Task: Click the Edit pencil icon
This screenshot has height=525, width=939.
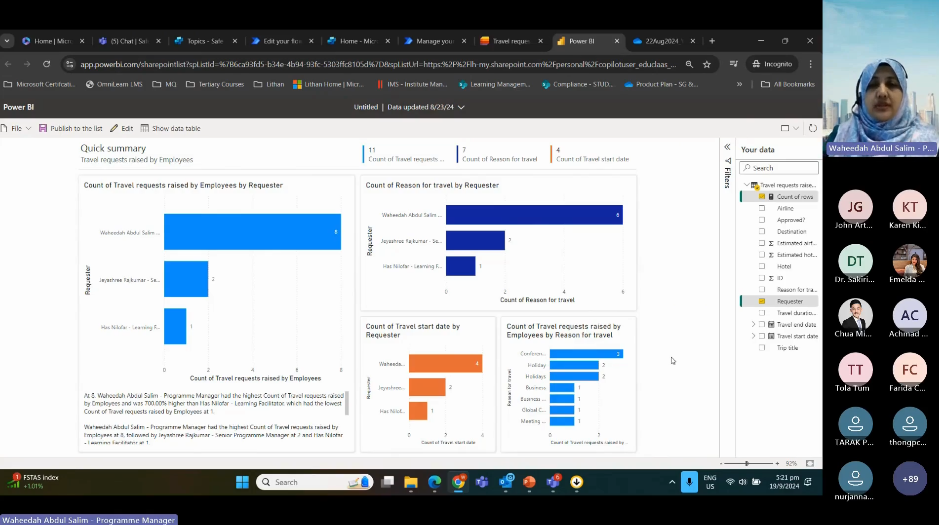Action: [x=114, y=128]
